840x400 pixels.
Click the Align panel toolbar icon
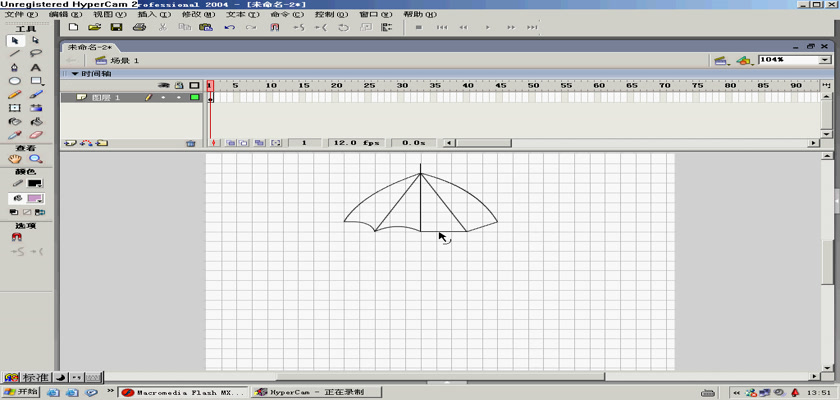coord(386,27)
